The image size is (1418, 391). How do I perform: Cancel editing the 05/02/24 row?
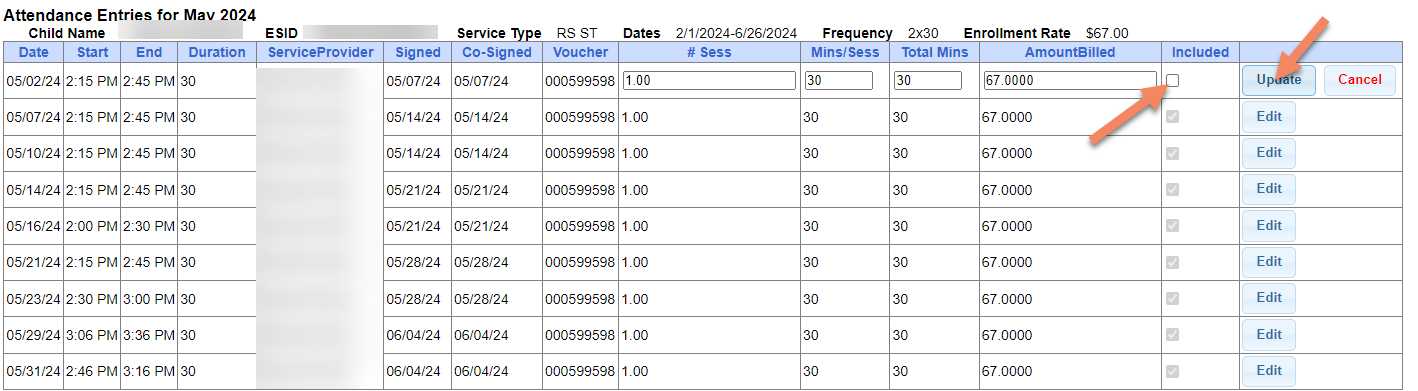point(1359,80)
